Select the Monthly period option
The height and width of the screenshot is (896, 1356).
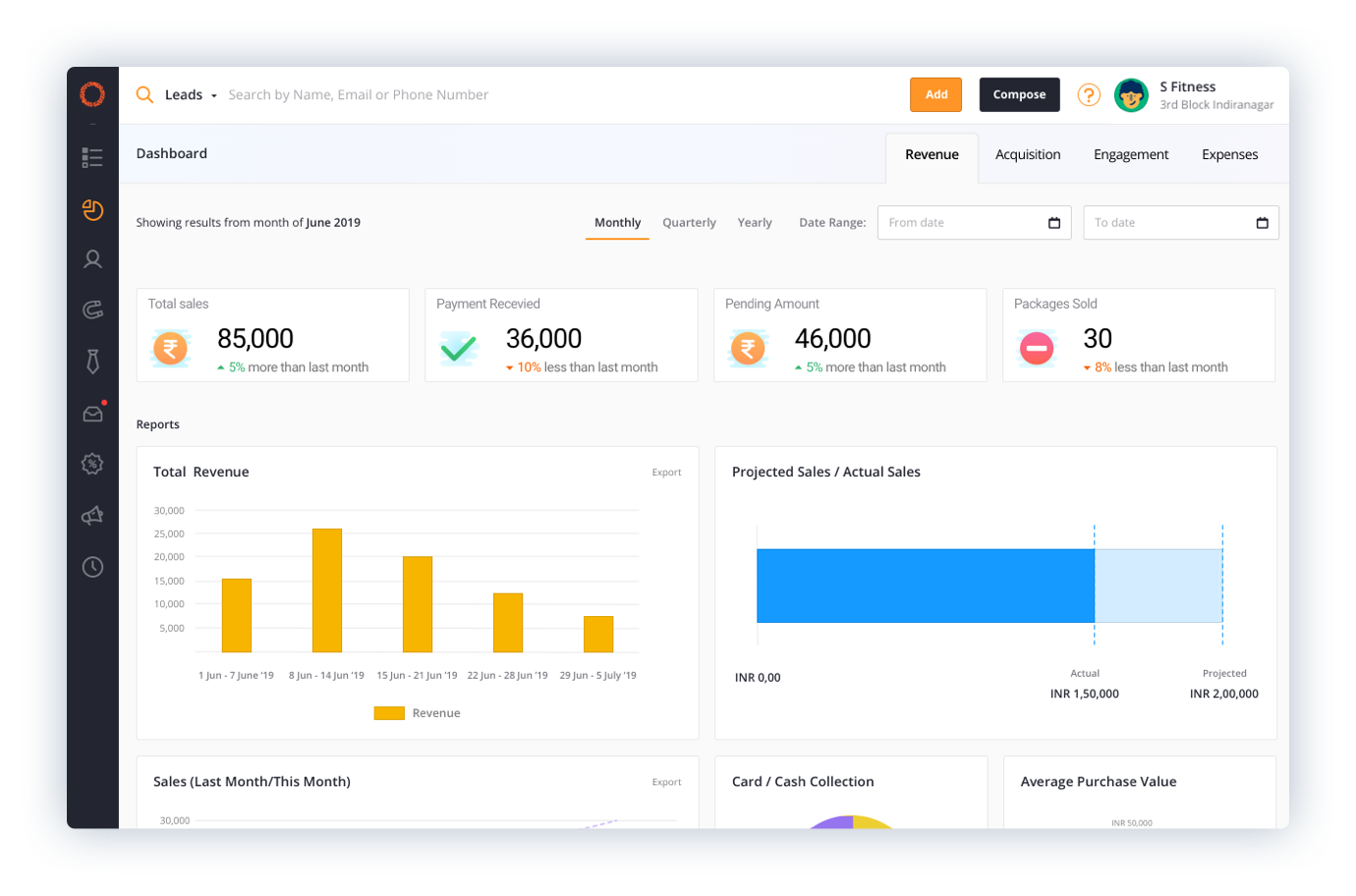pos(617,223)
